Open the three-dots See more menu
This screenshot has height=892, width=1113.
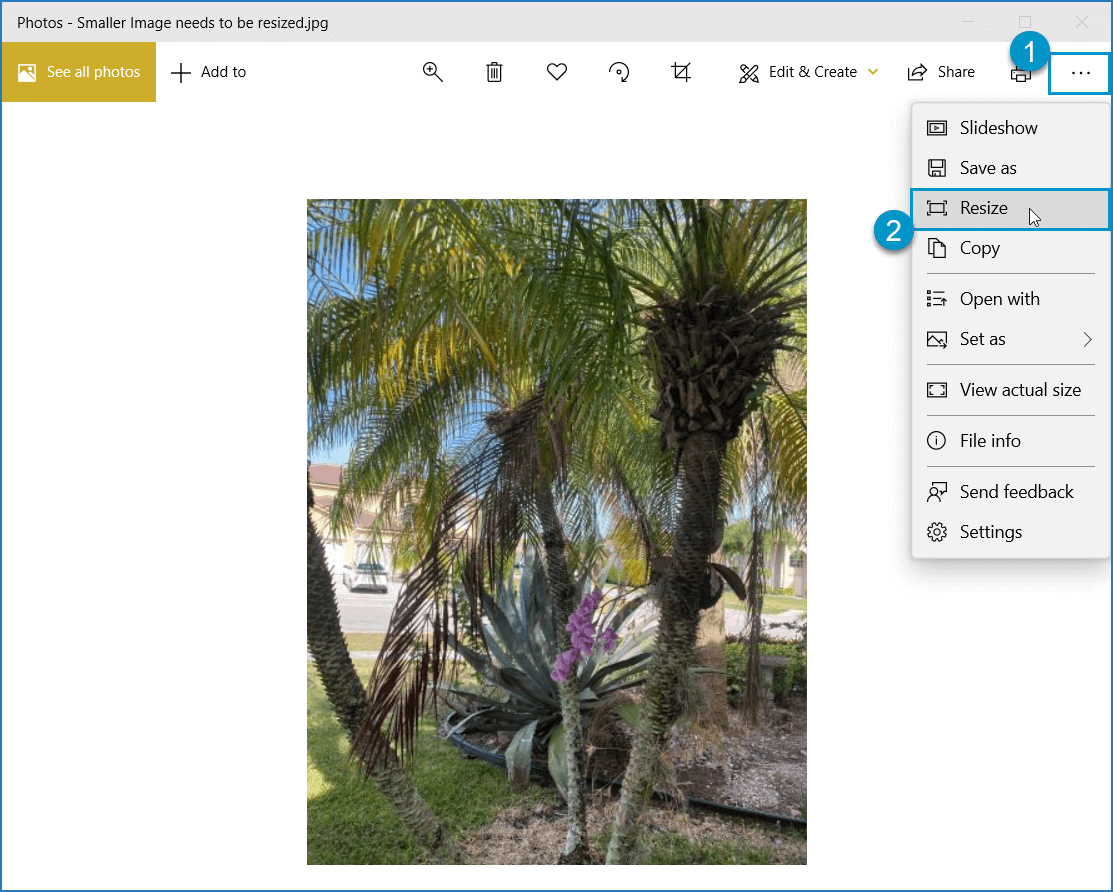1080,73
